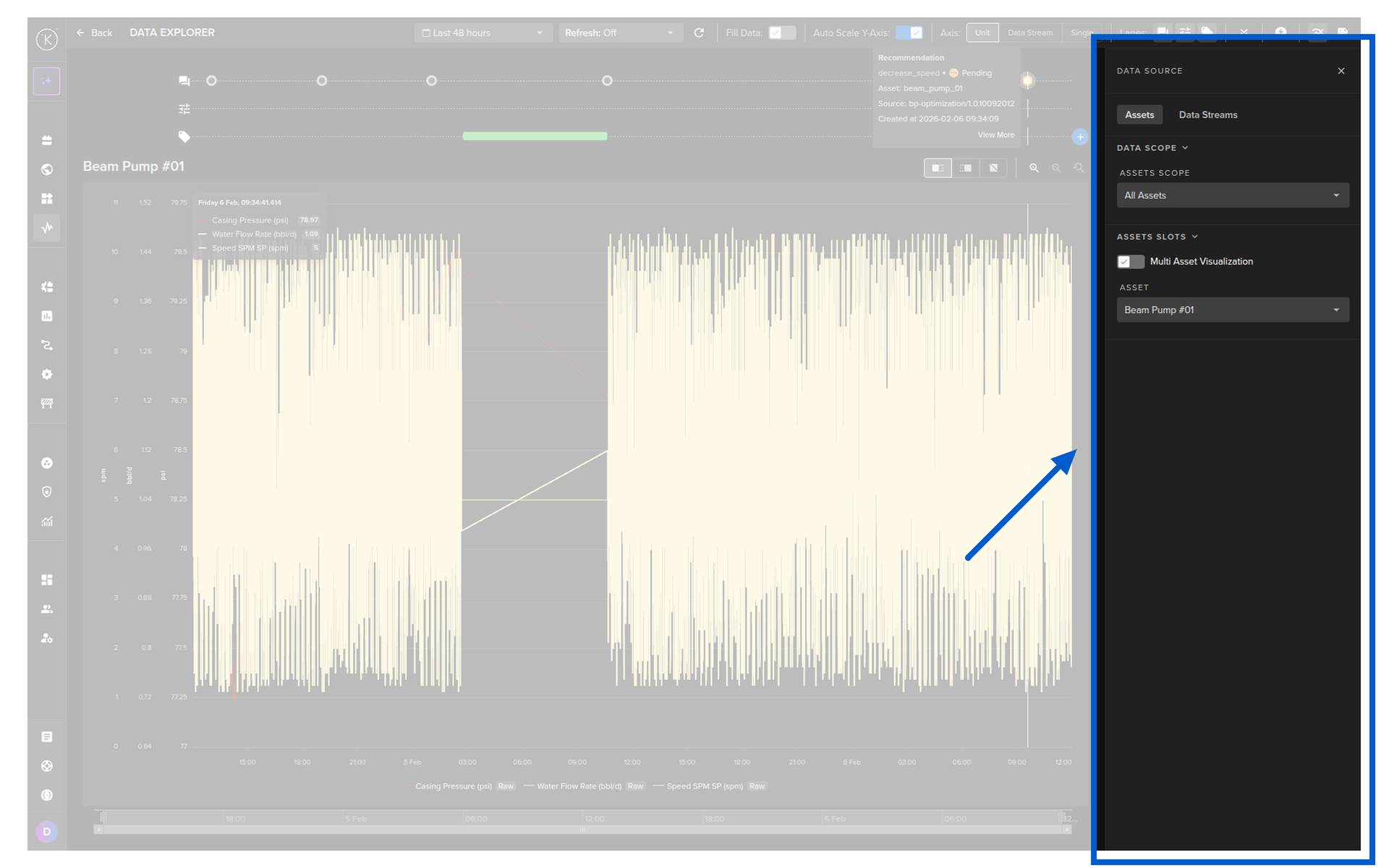This screenshot has width=1389, height=868.
Task: Click the tag lane icon
Action: click(184, 136)
